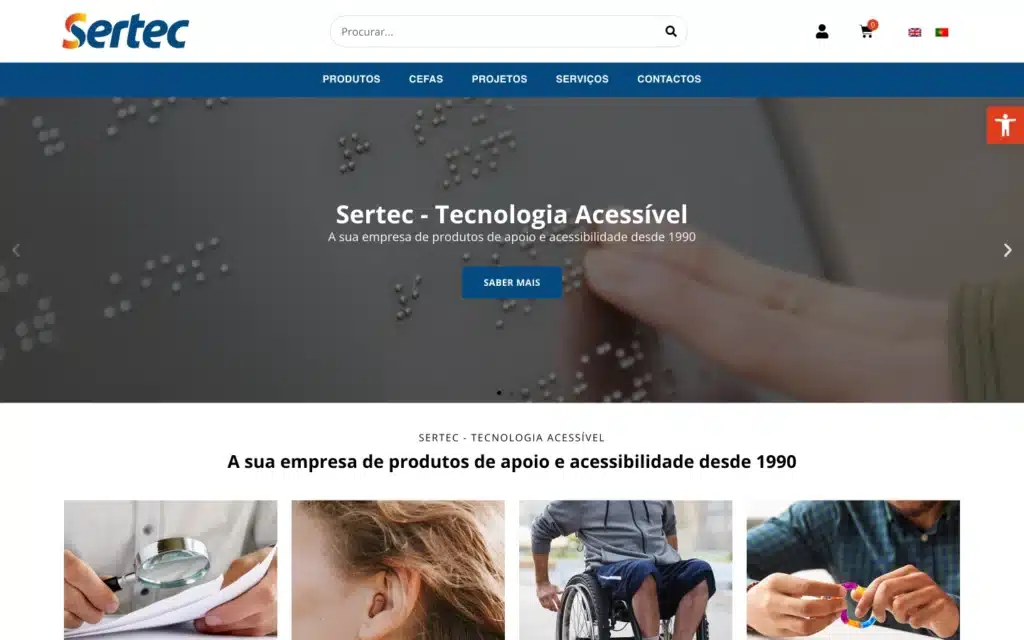Go to the CONTACTOS page
This screenshot has width=1024, height=640.
point(669,79)
